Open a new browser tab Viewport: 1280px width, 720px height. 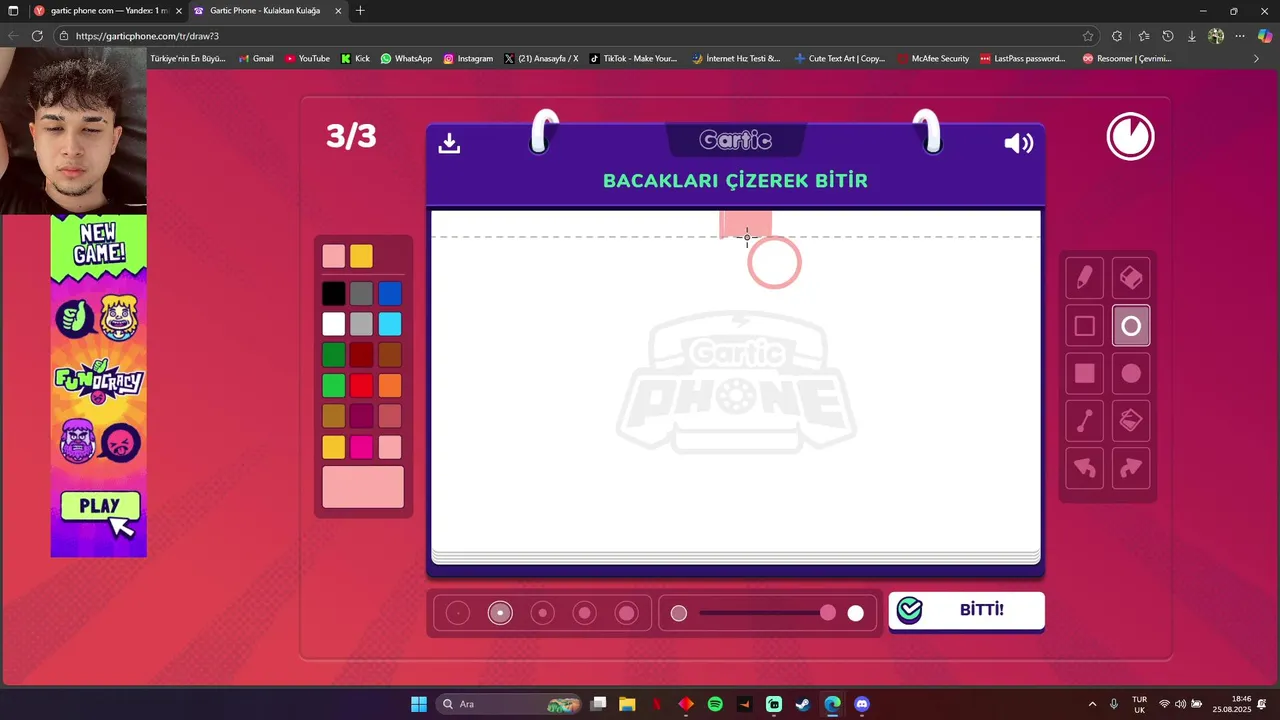tap(360, 11)
